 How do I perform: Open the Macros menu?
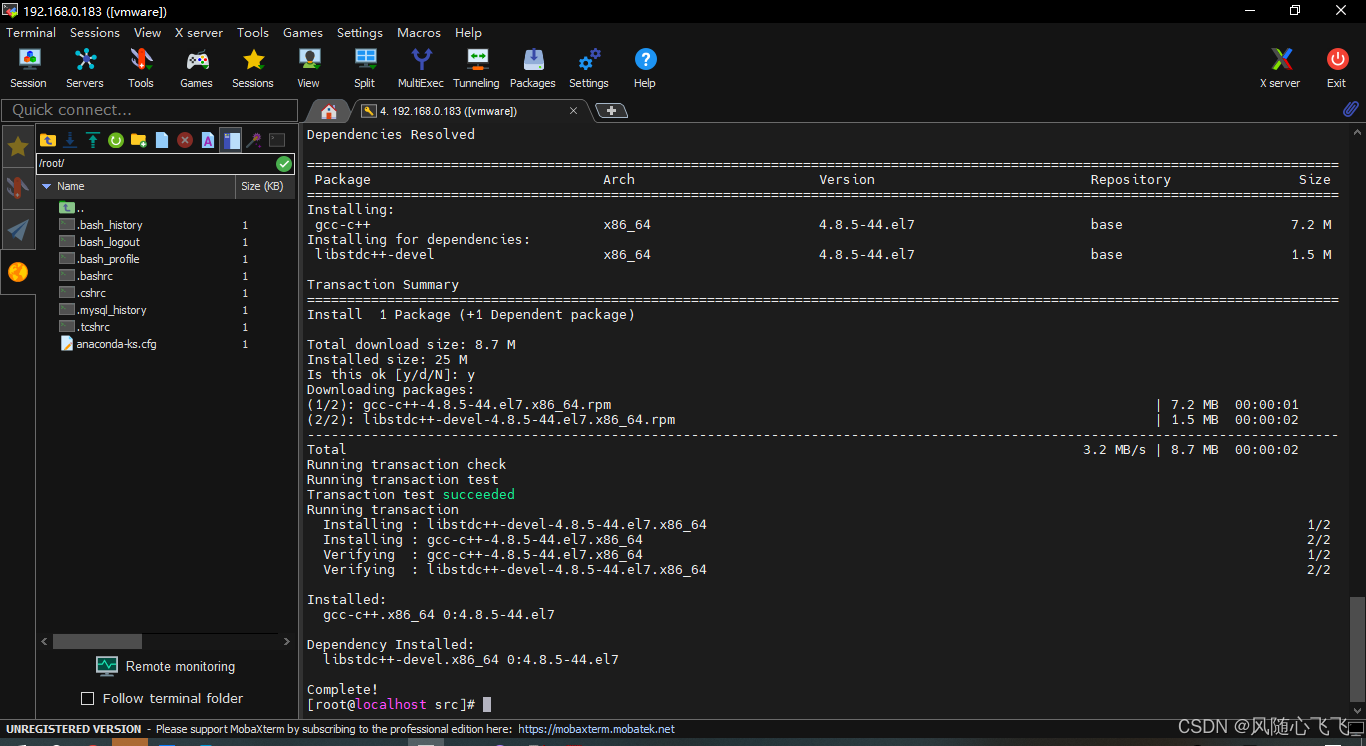pyautogui.click(x=419, y=32)
